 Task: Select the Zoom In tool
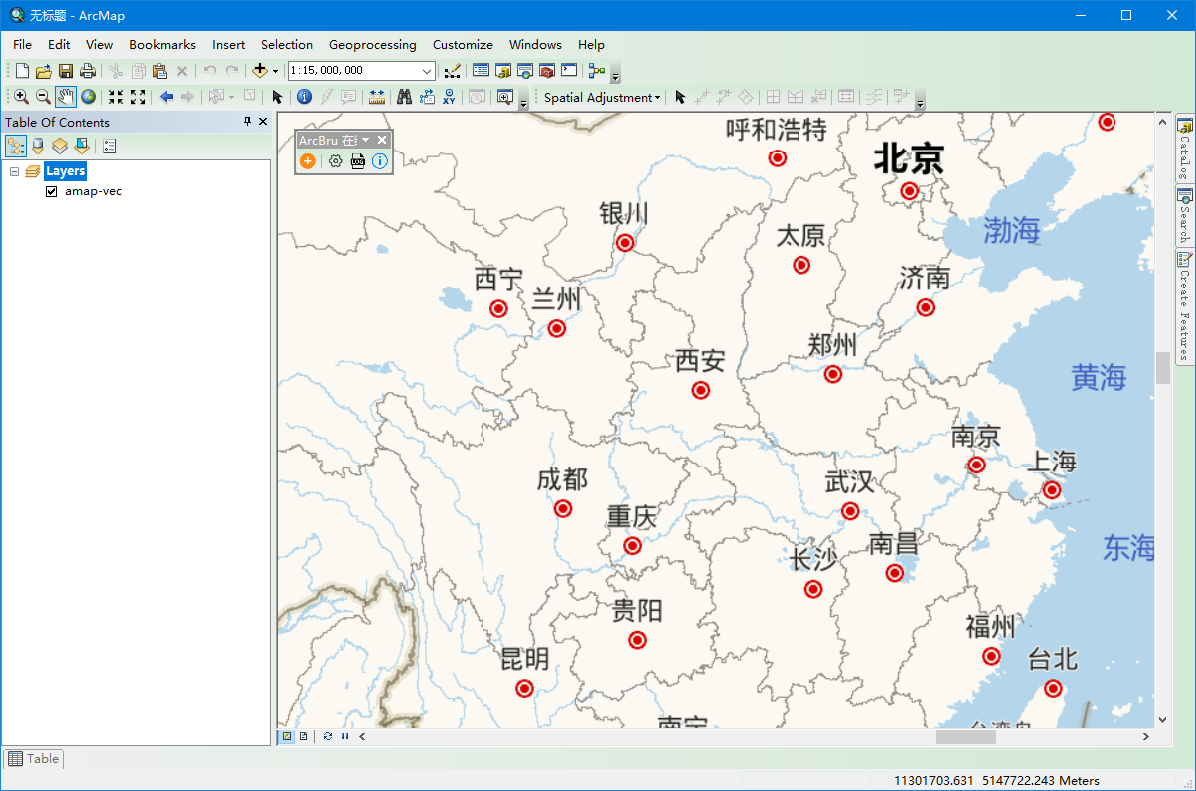[x=21, y=97]
